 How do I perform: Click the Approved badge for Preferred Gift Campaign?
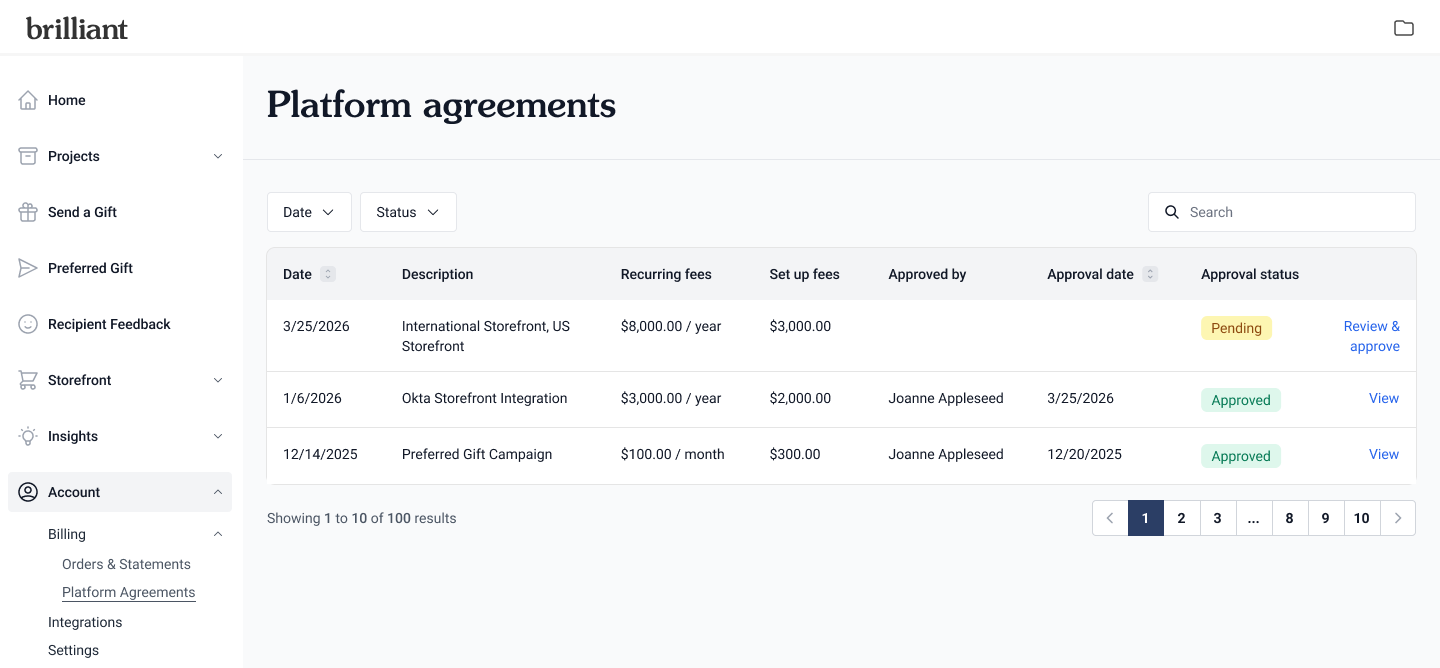pos(1241,456)
